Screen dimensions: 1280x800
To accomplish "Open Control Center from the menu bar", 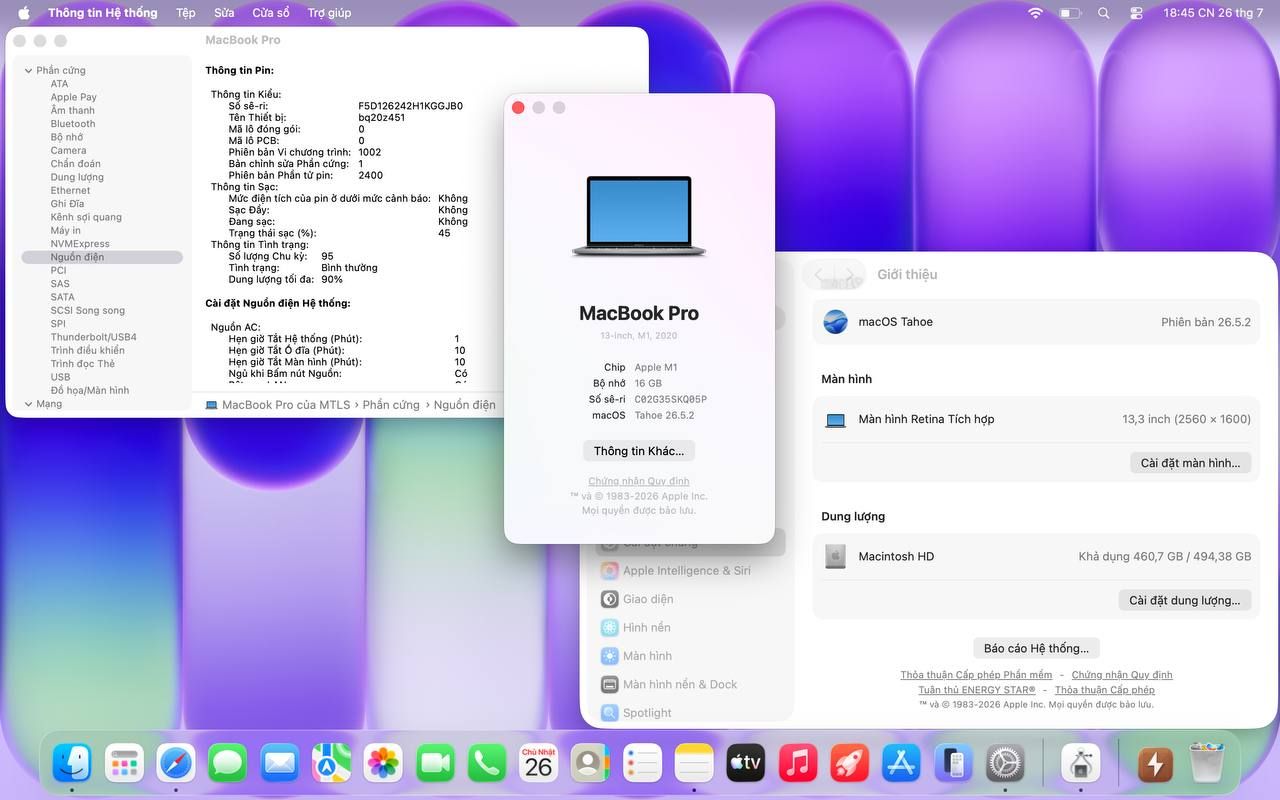I will 1136,13.
